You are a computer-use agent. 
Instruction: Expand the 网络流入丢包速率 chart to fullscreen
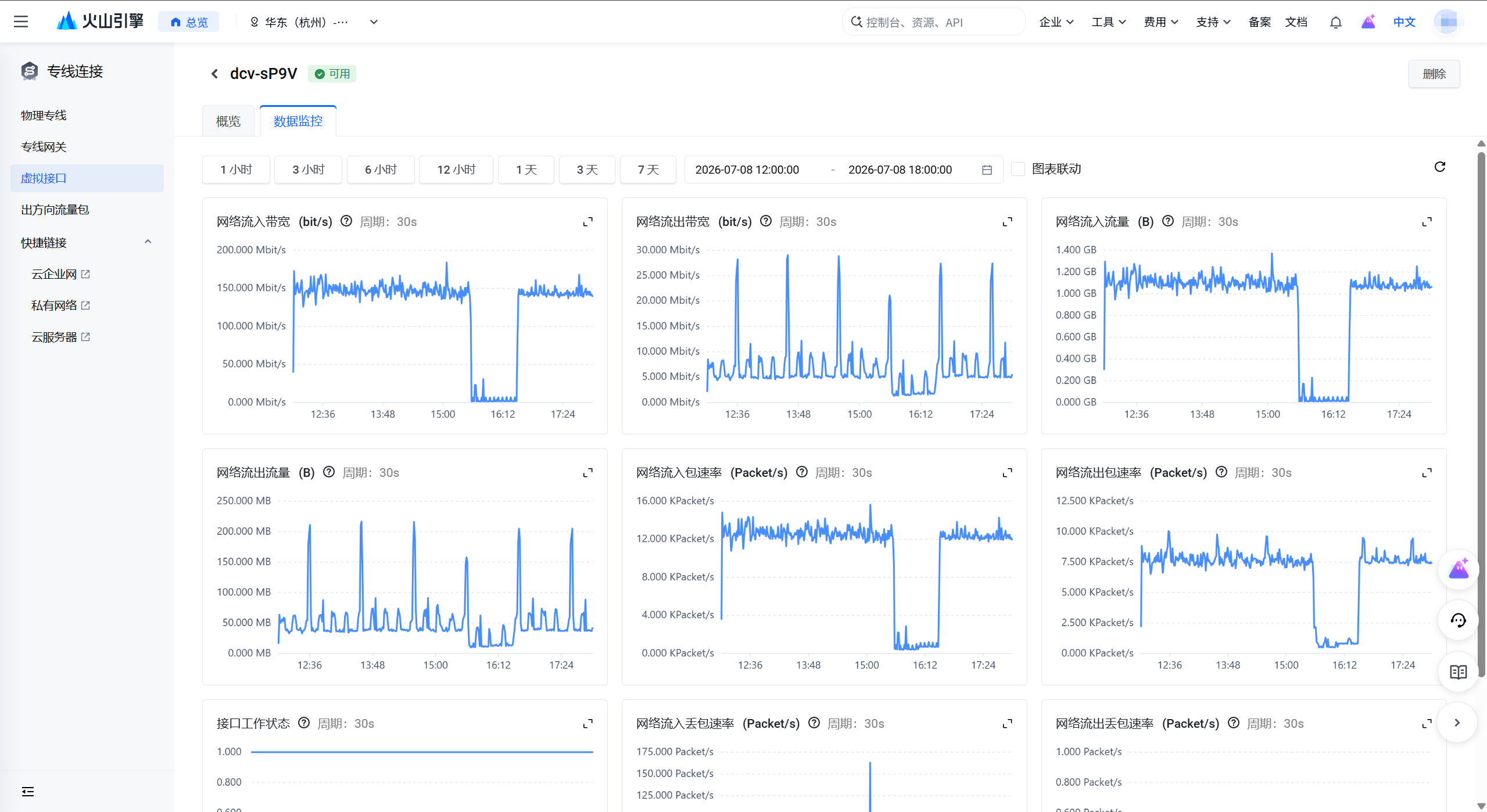(1008, 724)
